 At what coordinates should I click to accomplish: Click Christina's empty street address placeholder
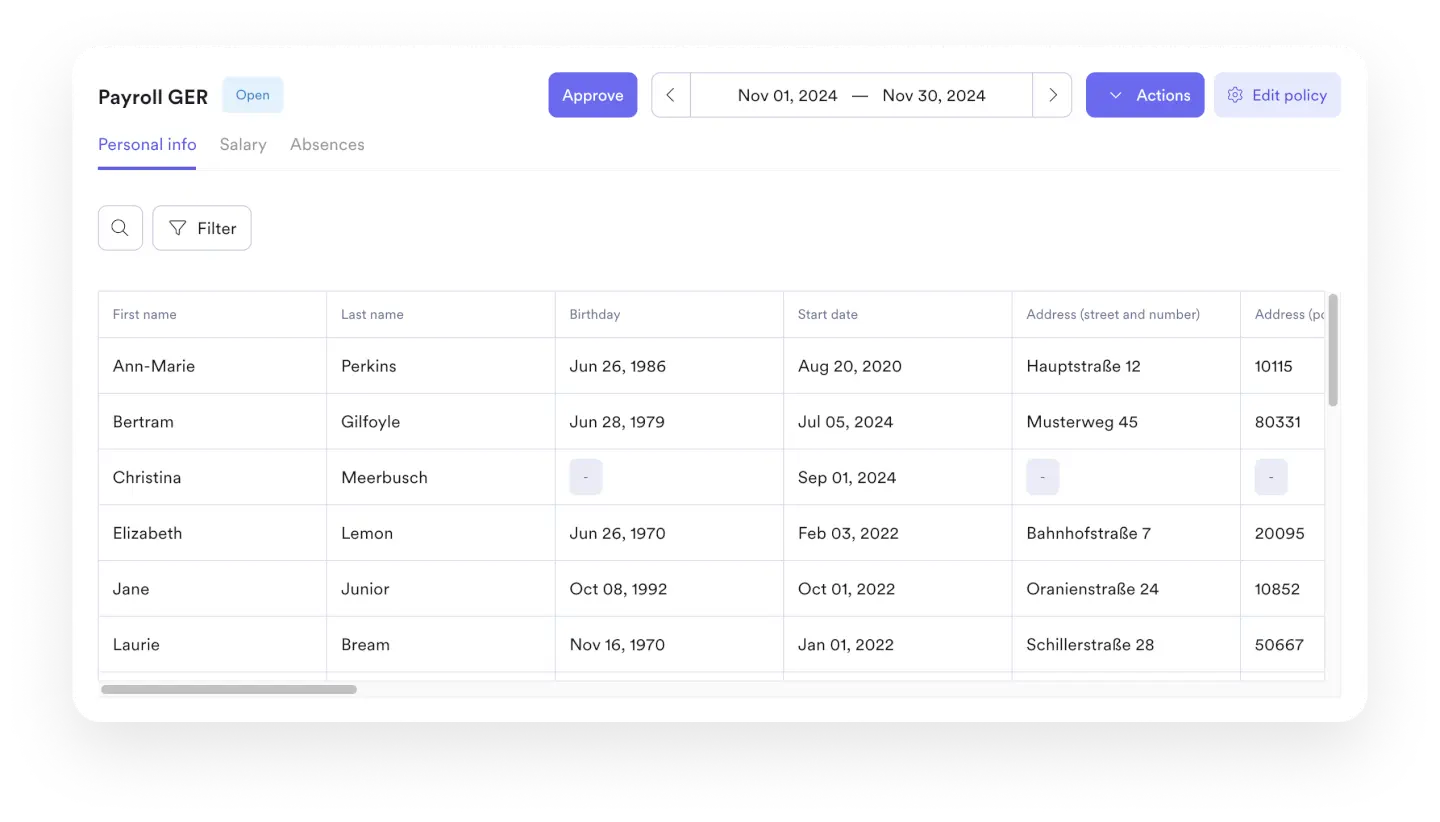tap(1043, 477)
